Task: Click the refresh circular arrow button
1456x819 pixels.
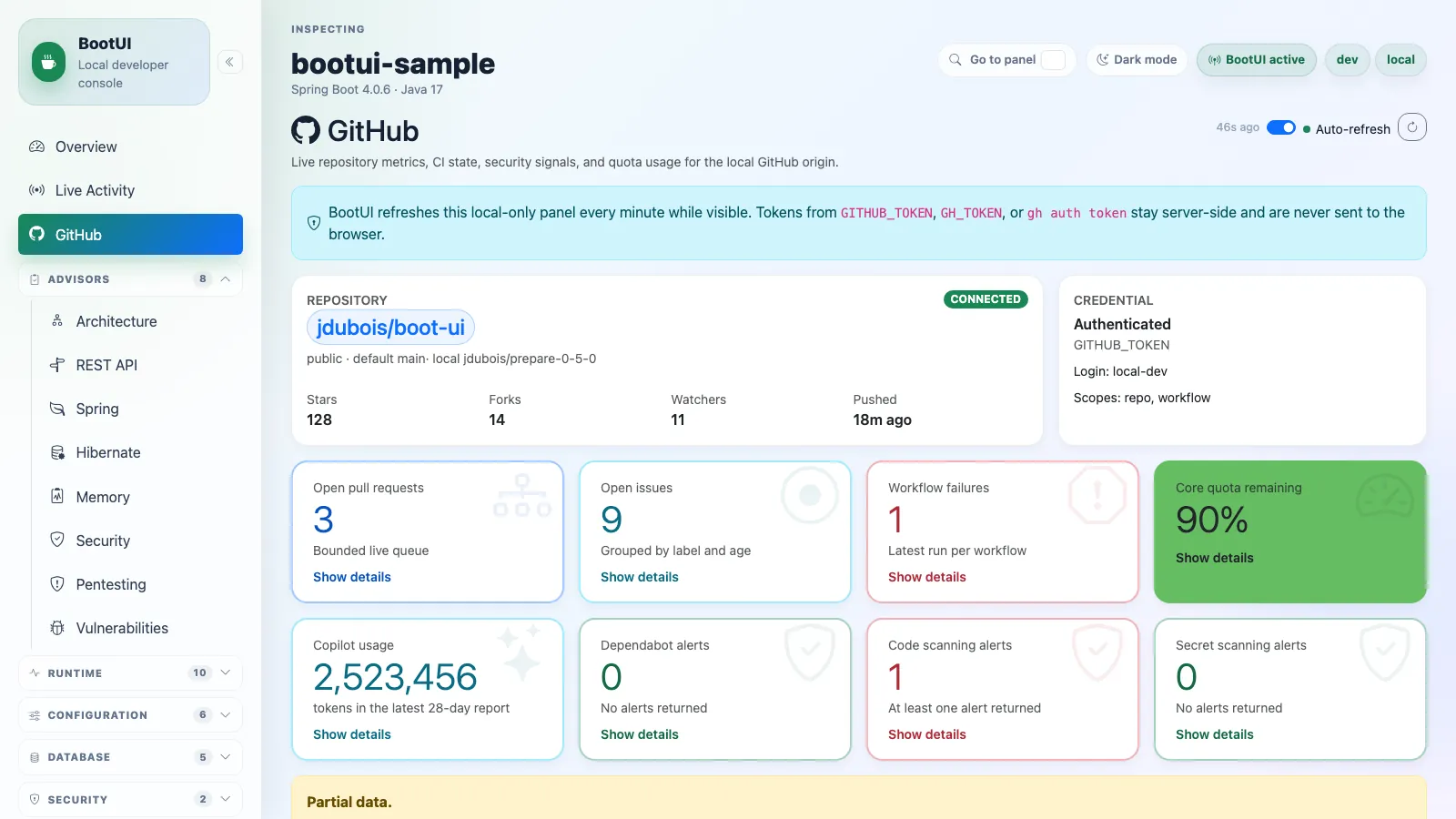Action: coord(1412,127)
